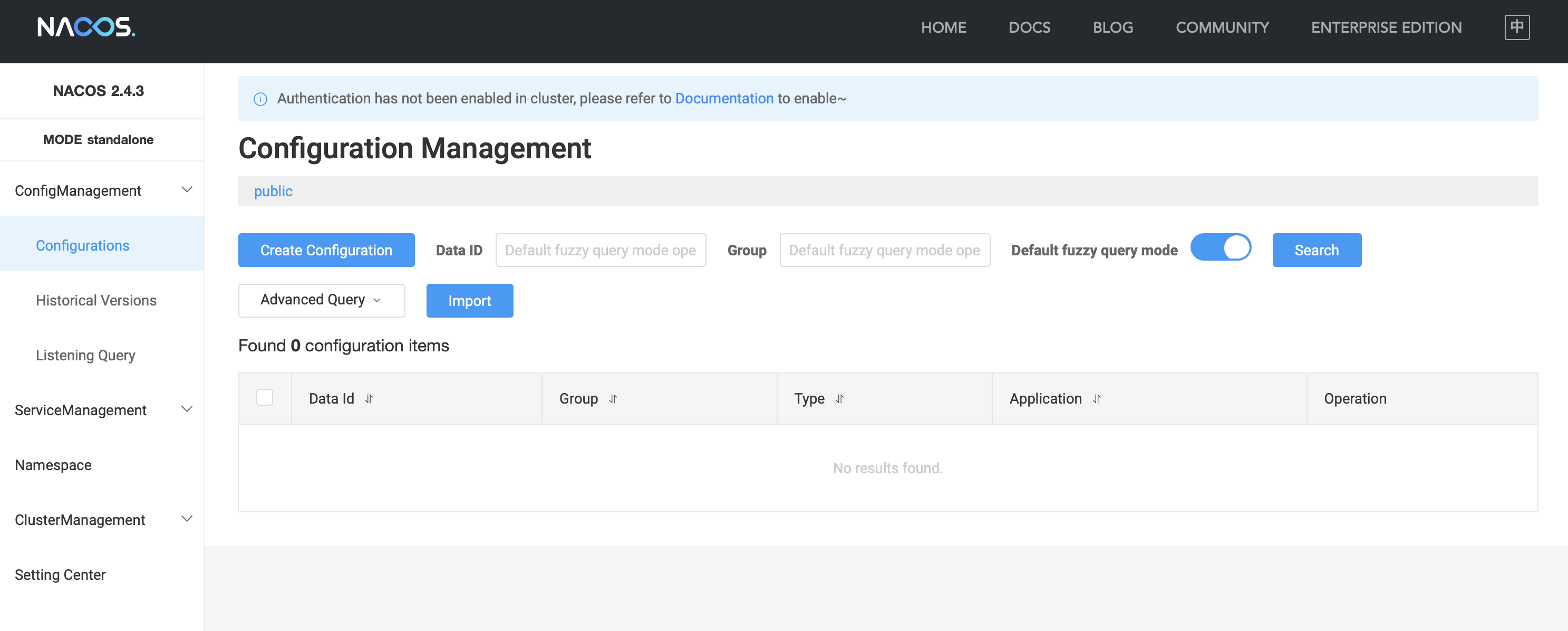
Task: Go to HOME in top navigation
Action: (x=943, y=27)
